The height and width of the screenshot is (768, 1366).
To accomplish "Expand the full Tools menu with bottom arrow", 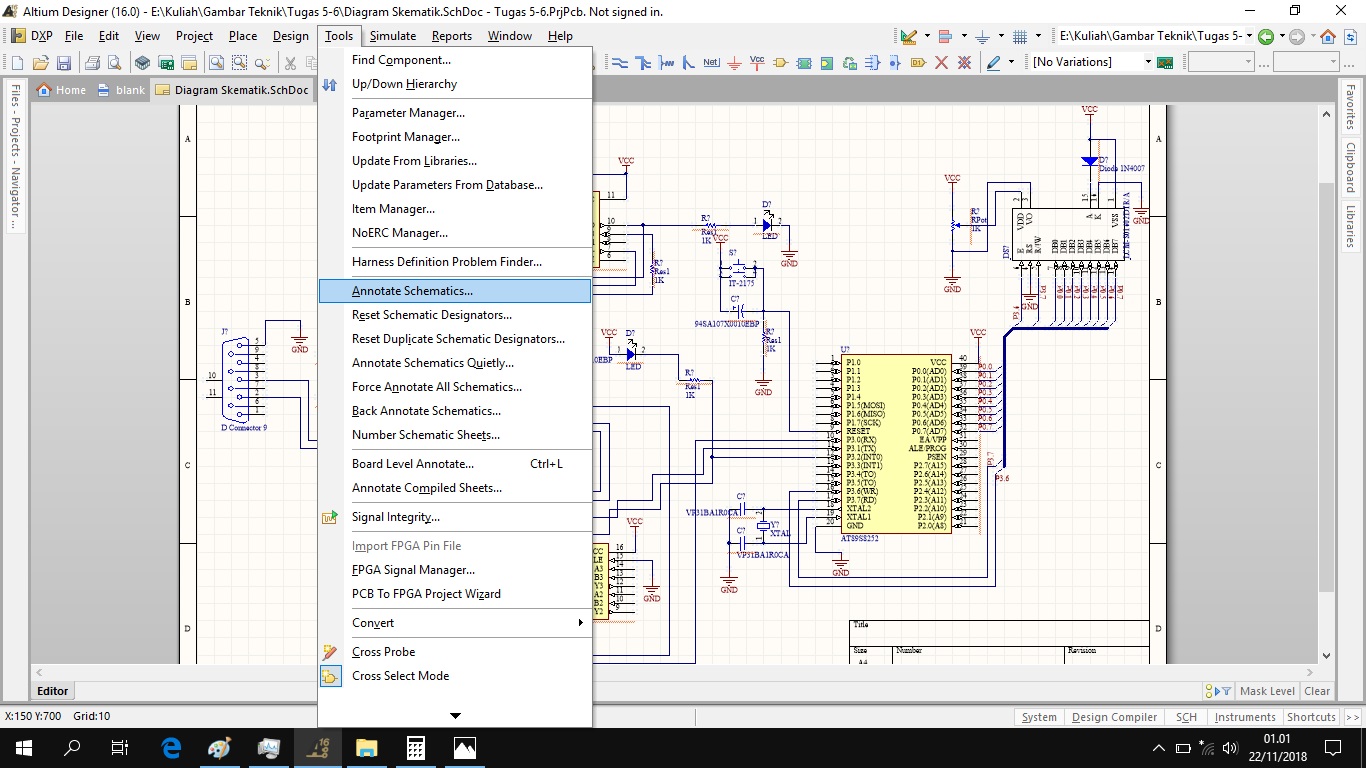I will [x=455, y=716].
